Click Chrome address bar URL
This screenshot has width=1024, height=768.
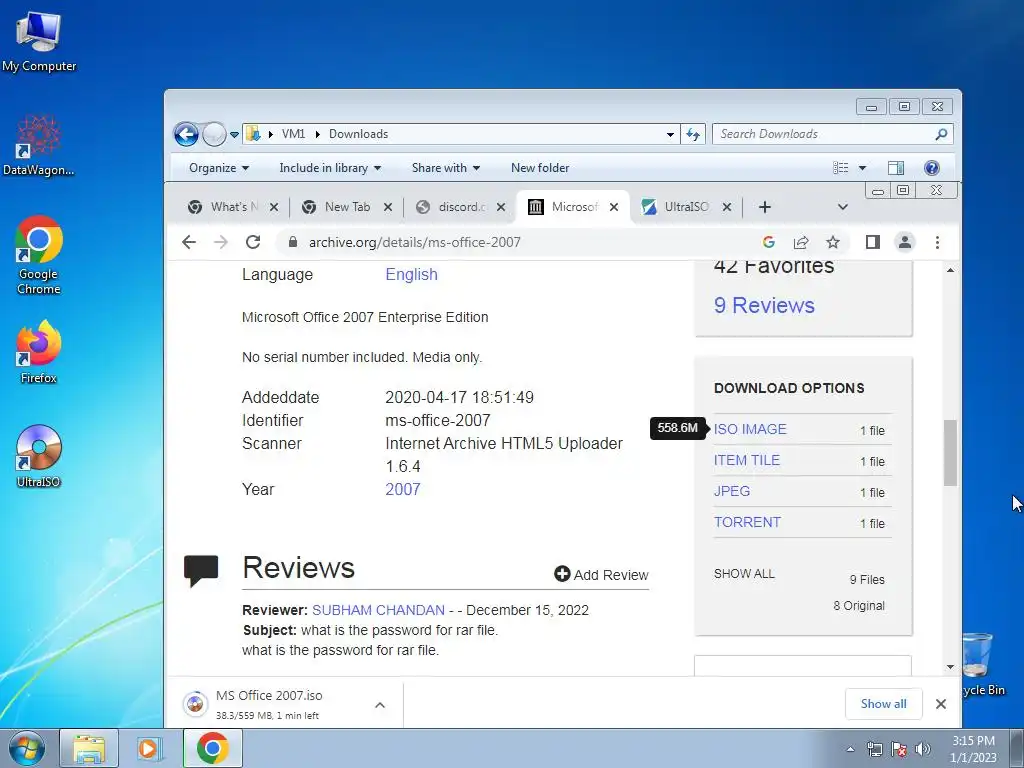(415, 242)
